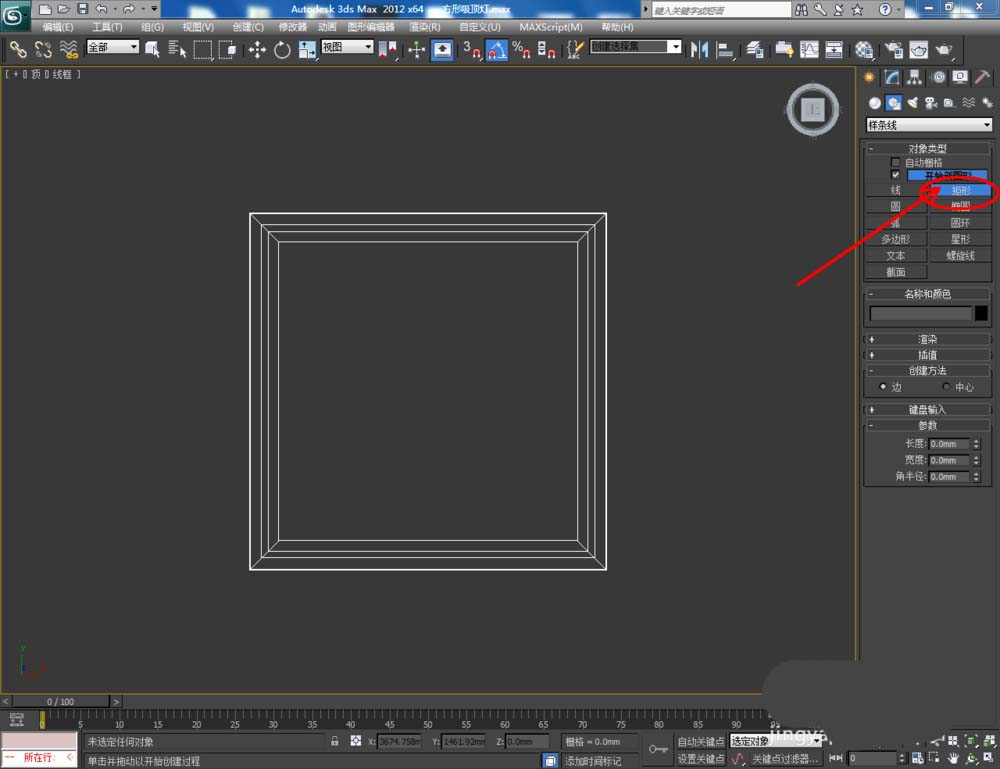Click the Mirror tool icon
Viewport: 1000px width, 769px height.
[699, 49]
